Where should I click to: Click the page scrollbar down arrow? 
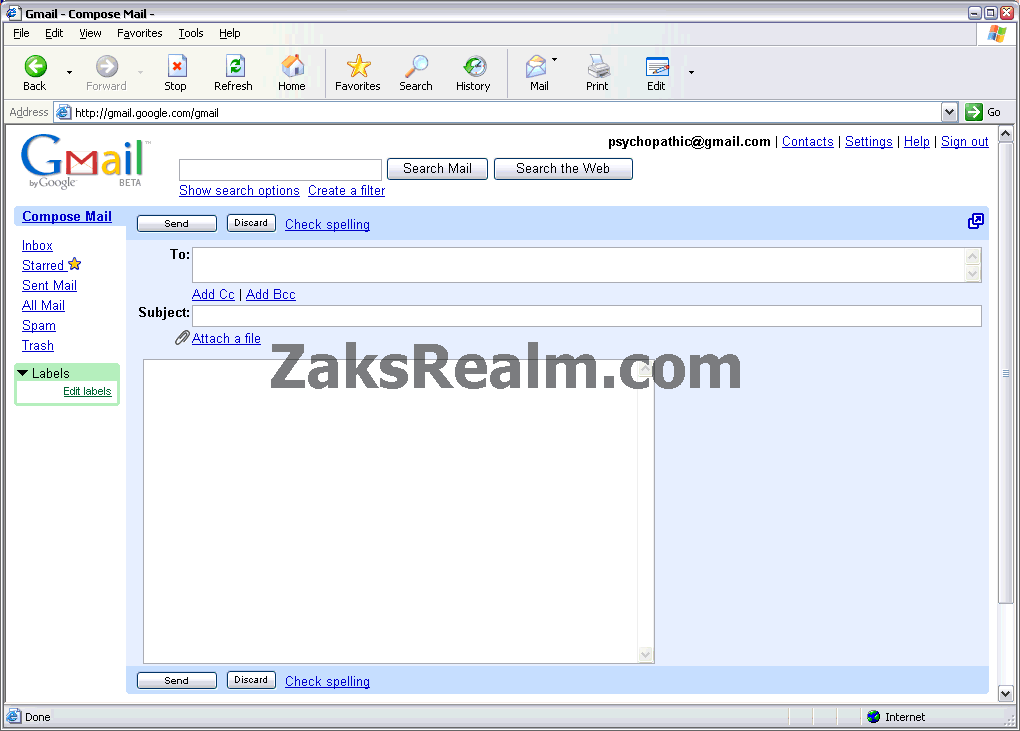[x=1005, y=694]
